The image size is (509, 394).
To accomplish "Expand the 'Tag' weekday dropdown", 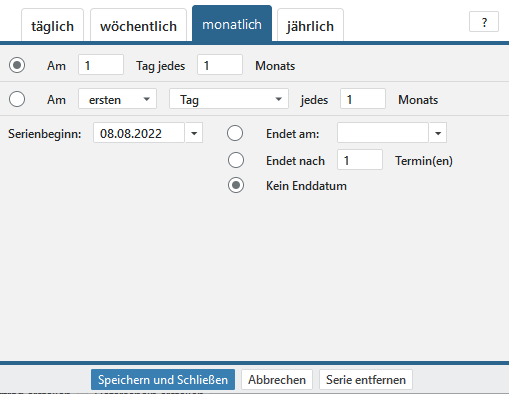I will coord(229,99).
